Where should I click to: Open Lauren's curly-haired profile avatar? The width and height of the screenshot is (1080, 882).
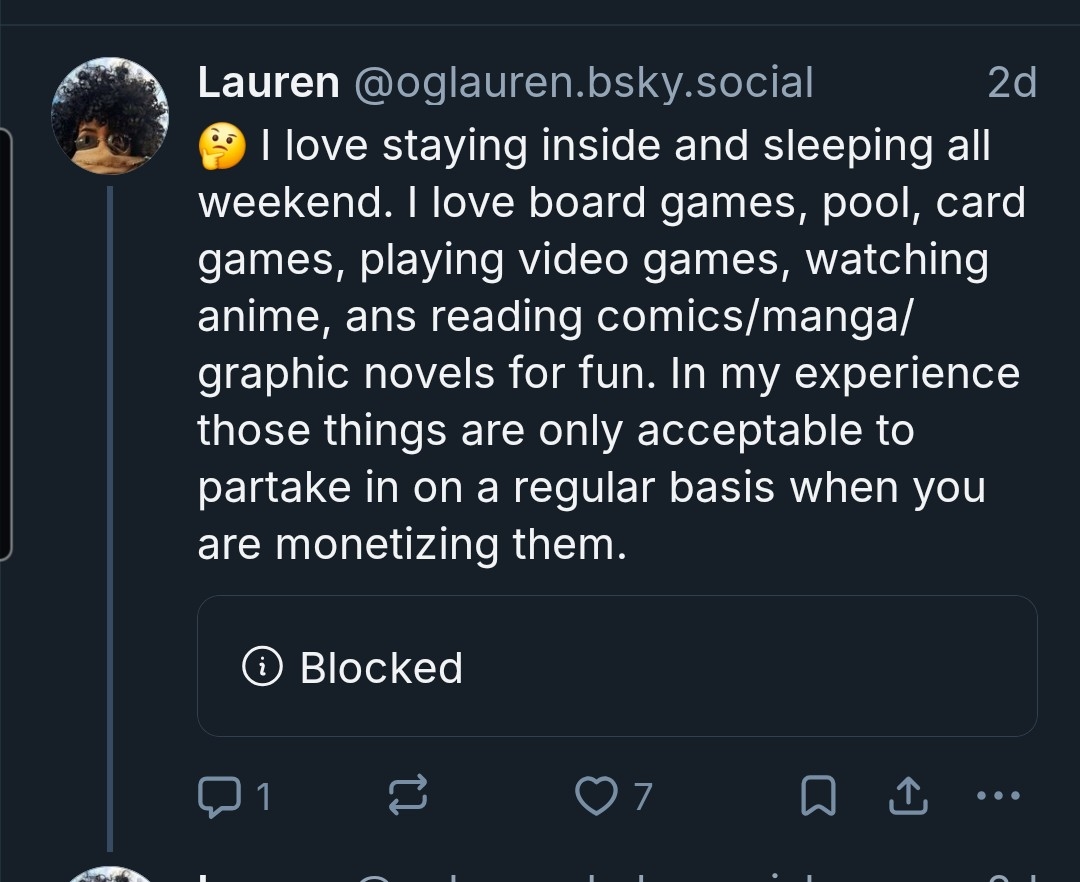(110, 116)
